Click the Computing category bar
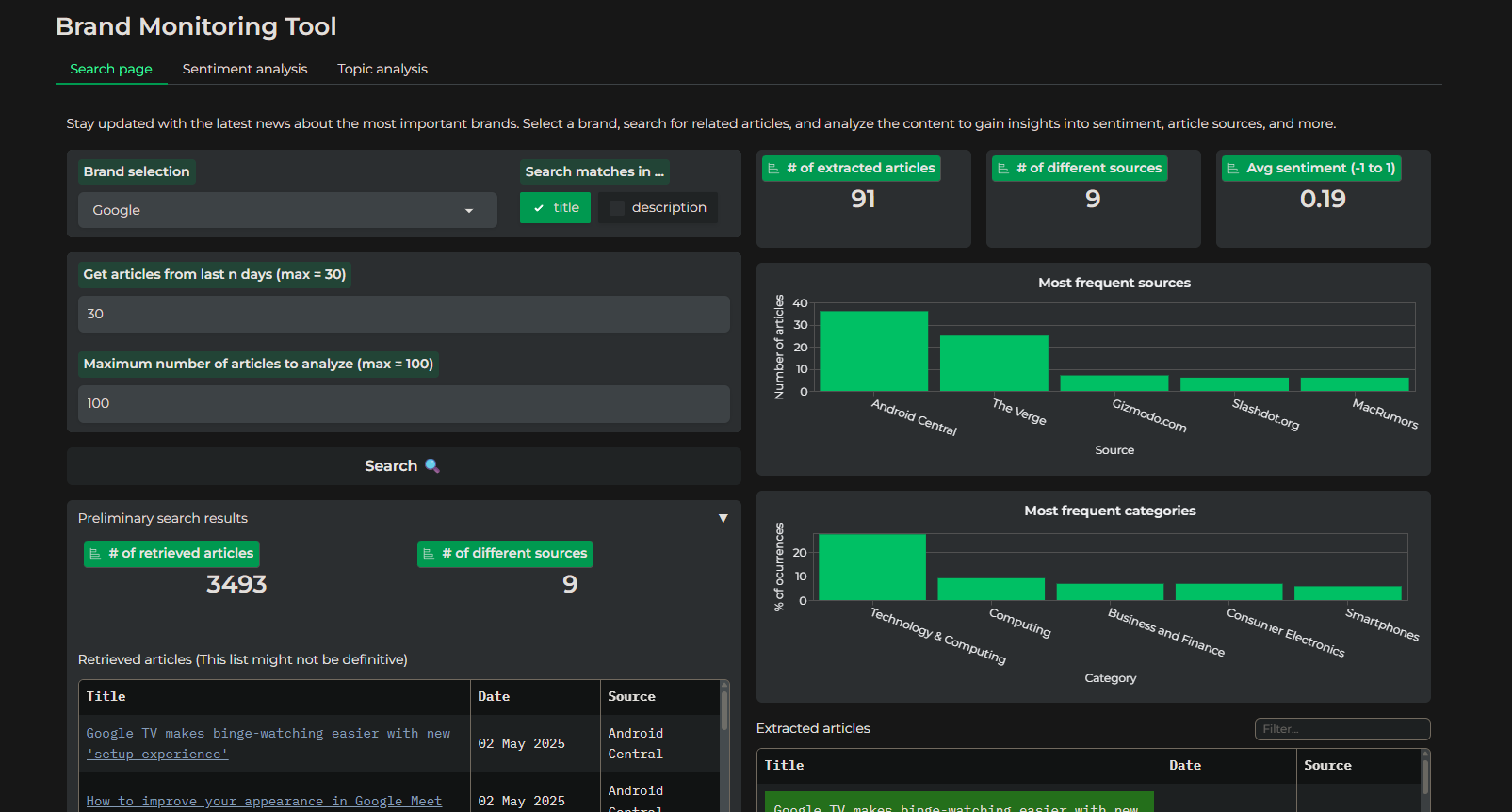Image resolution: width=1512 pixels, height=812 pixels. [991, 590]
